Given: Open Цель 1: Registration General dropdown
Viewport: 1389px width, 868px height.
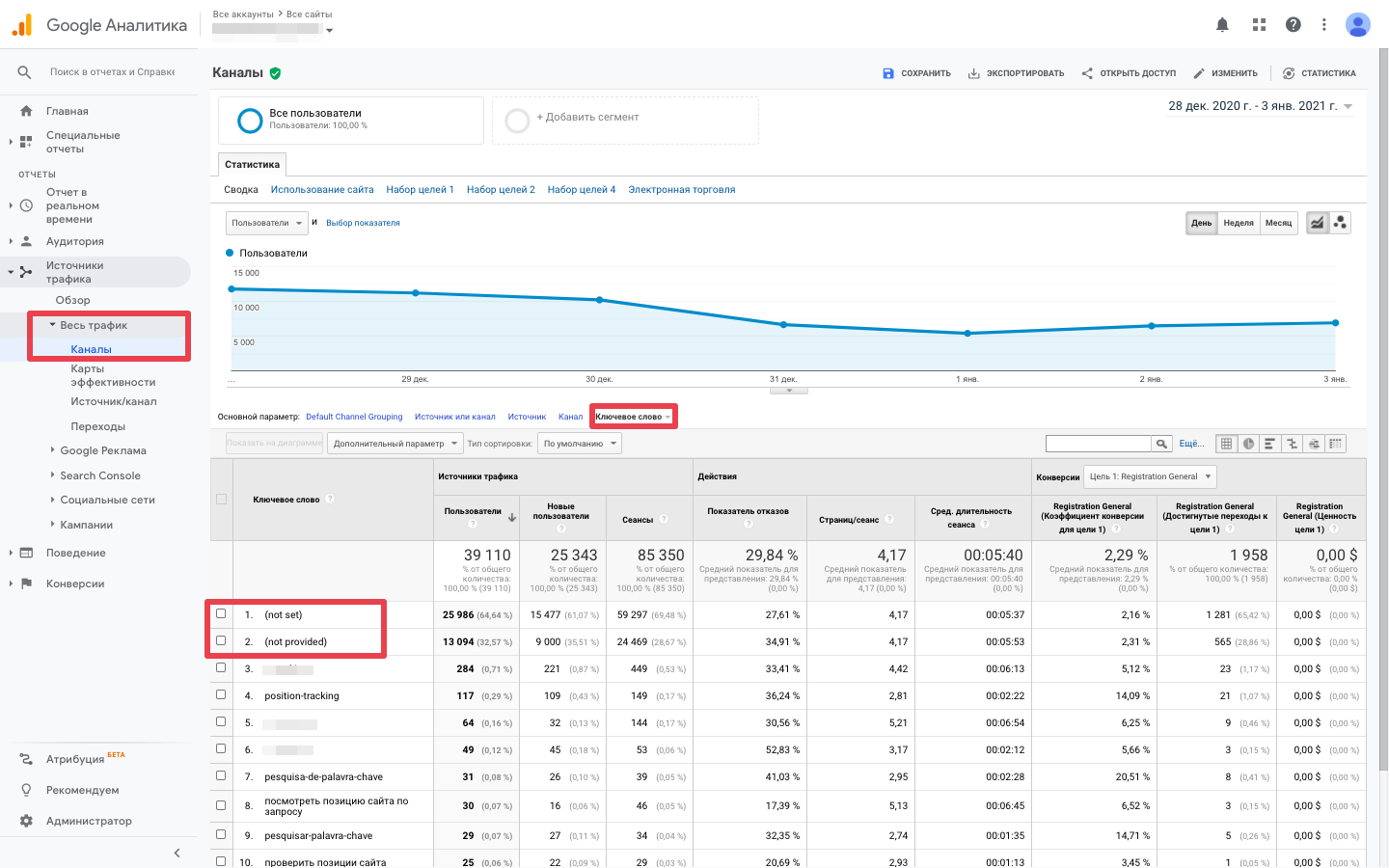Looking at the screenshot, I should pos(1150,476).
